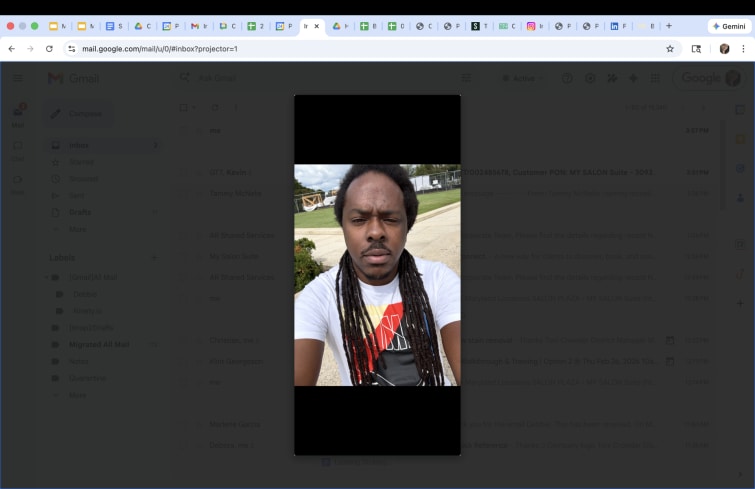Bookmark this page with the star icon
755x489 pixels.
pyautogui.click(x=670, y=48)
